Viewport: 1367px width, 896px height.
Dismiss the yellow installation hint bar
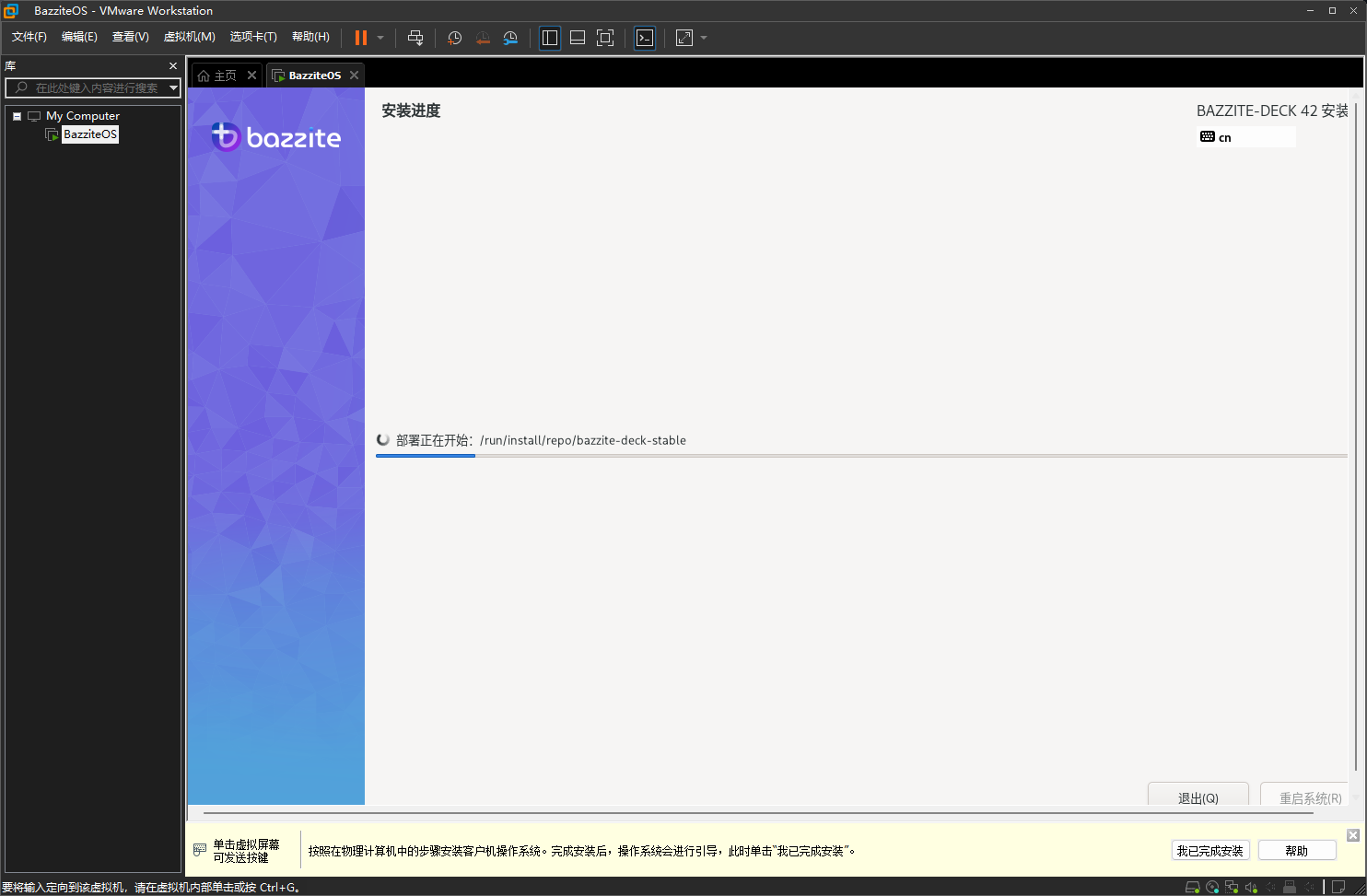tap(1353, 835)
